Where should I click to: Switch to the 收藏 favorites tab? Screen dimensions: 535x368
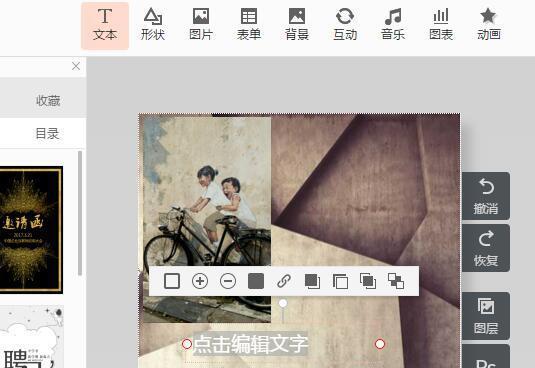tap(48, 101)
